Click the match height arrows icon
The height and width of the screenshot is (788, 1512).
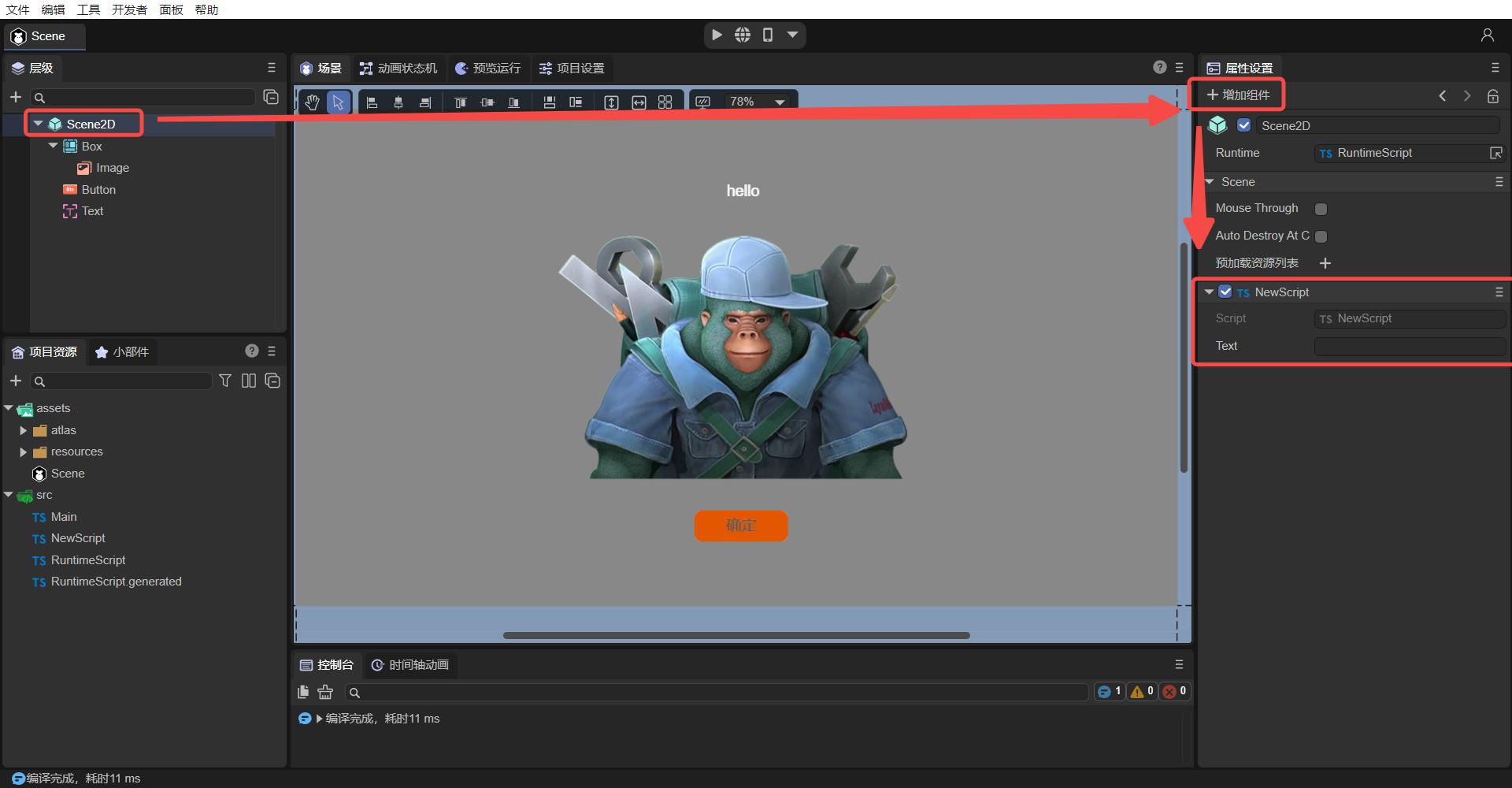click(611, 102)
